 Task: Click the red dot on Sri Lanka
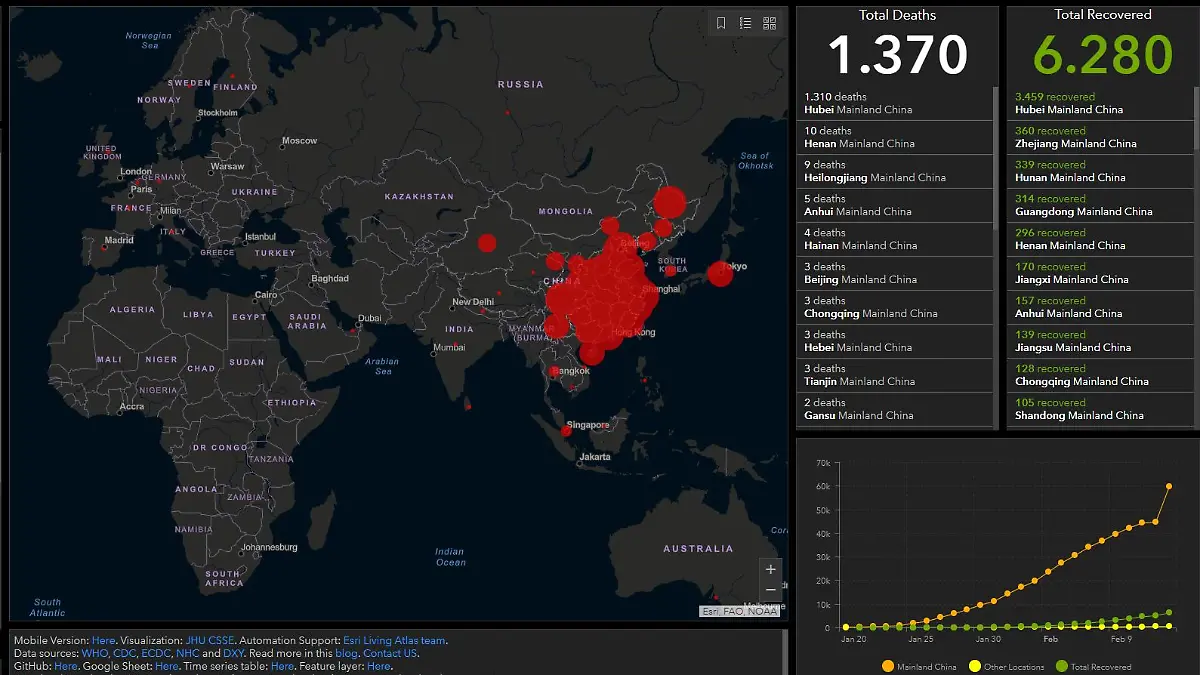(469, 406)
